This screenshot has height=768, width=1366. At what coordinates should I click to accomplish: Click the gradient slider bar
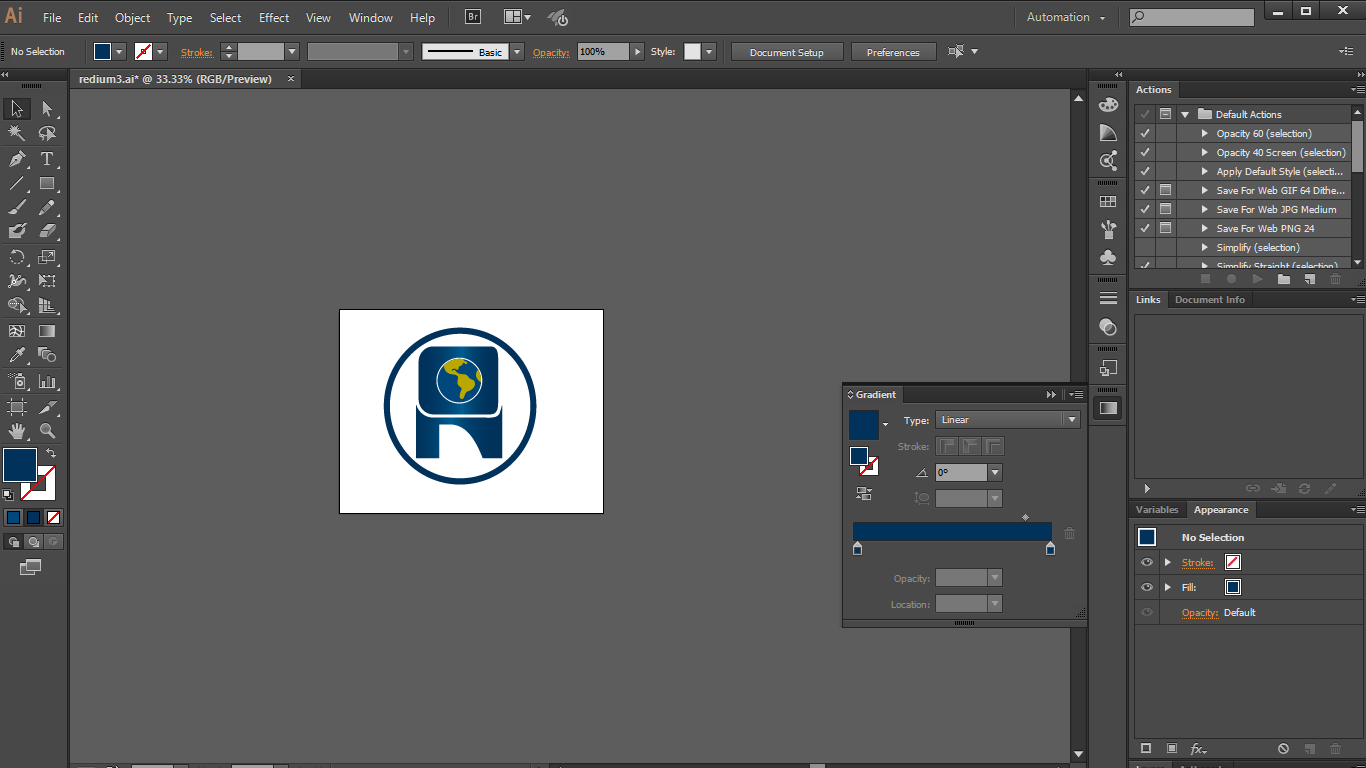tap(952, 532)
